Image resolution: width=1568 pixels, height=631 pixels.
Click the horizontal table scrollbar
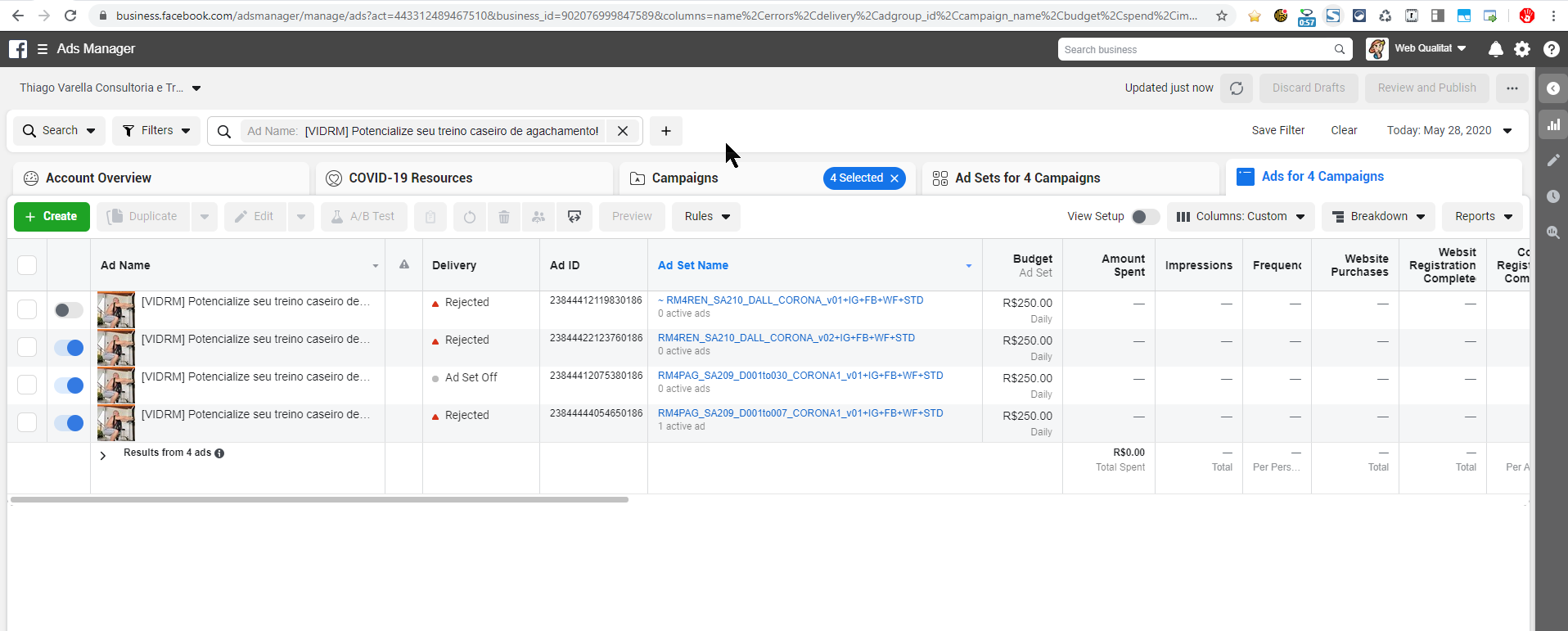(x=319, y=499)
